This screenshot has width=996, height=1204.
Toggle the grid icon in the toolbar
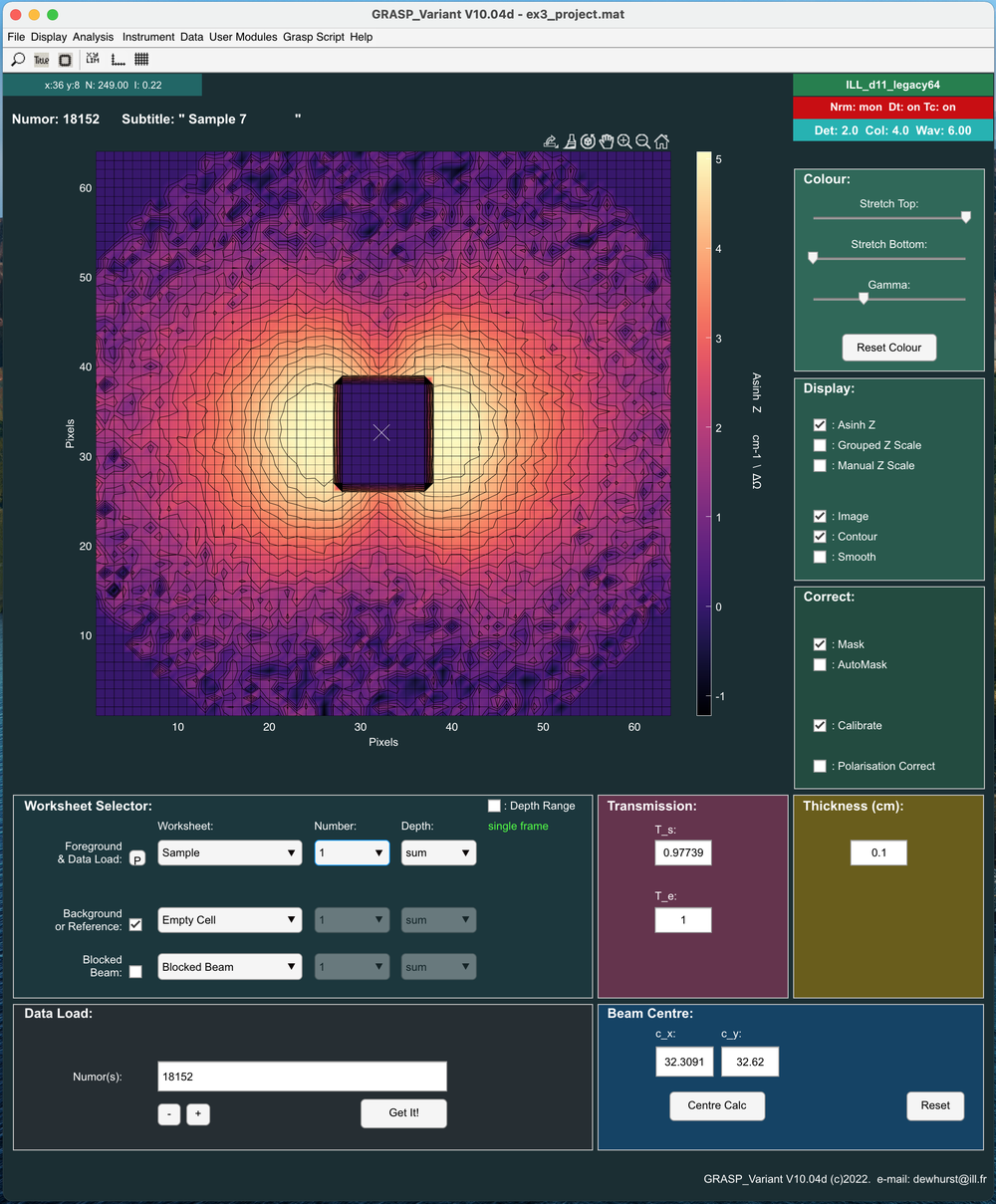point(141,60)
